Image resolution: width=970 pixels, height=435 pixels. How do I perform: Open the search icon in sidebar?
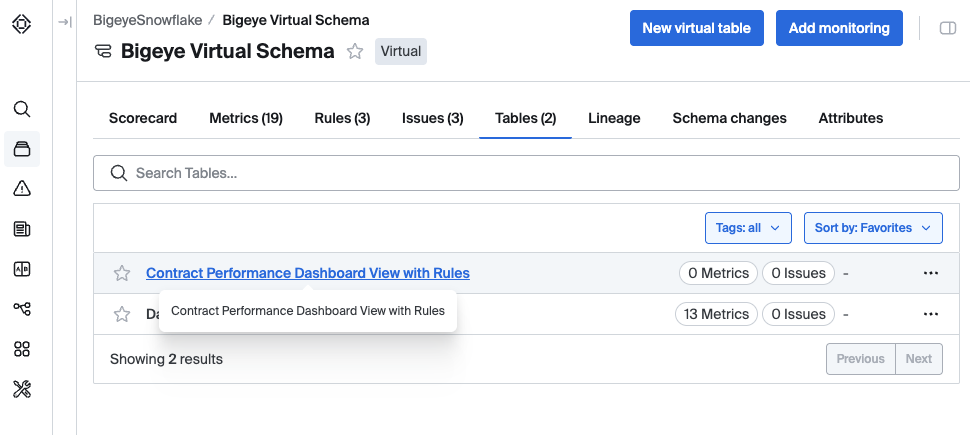pyautogui.click(x=22, y=110)
